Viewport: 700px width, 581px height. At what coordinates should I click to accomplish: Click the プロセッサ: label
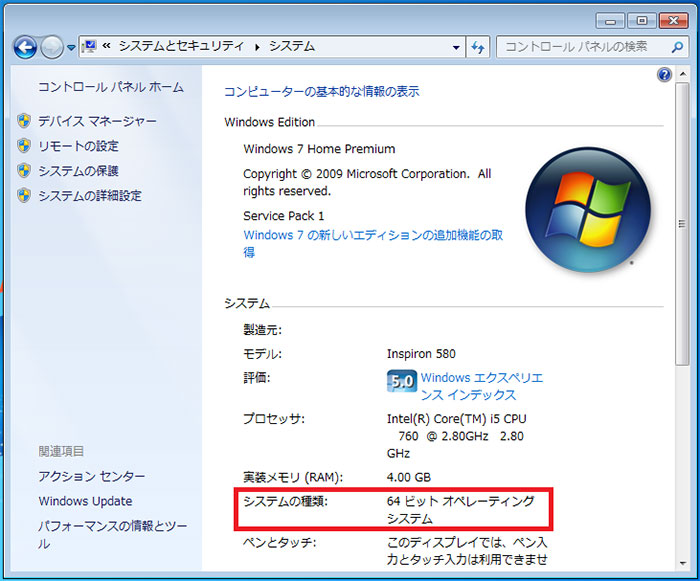click(x=274, y=418)
